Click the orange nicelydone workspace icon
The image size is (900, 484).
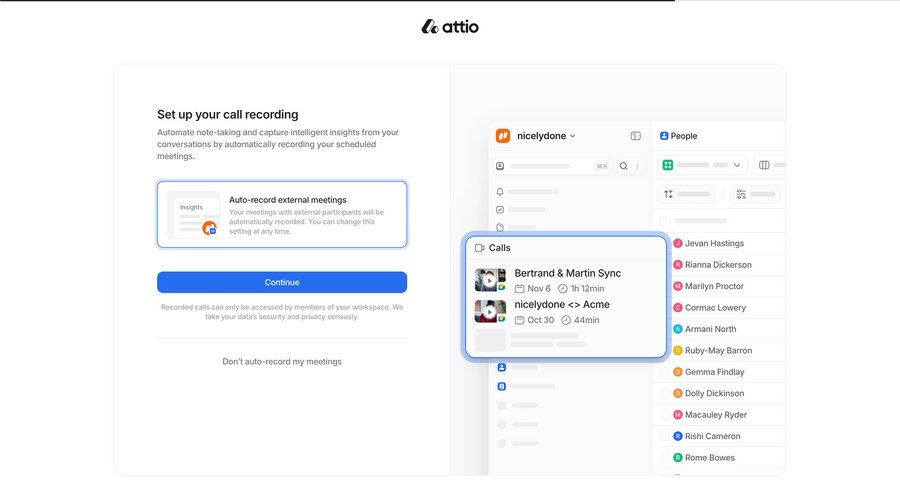coord(503,136)
